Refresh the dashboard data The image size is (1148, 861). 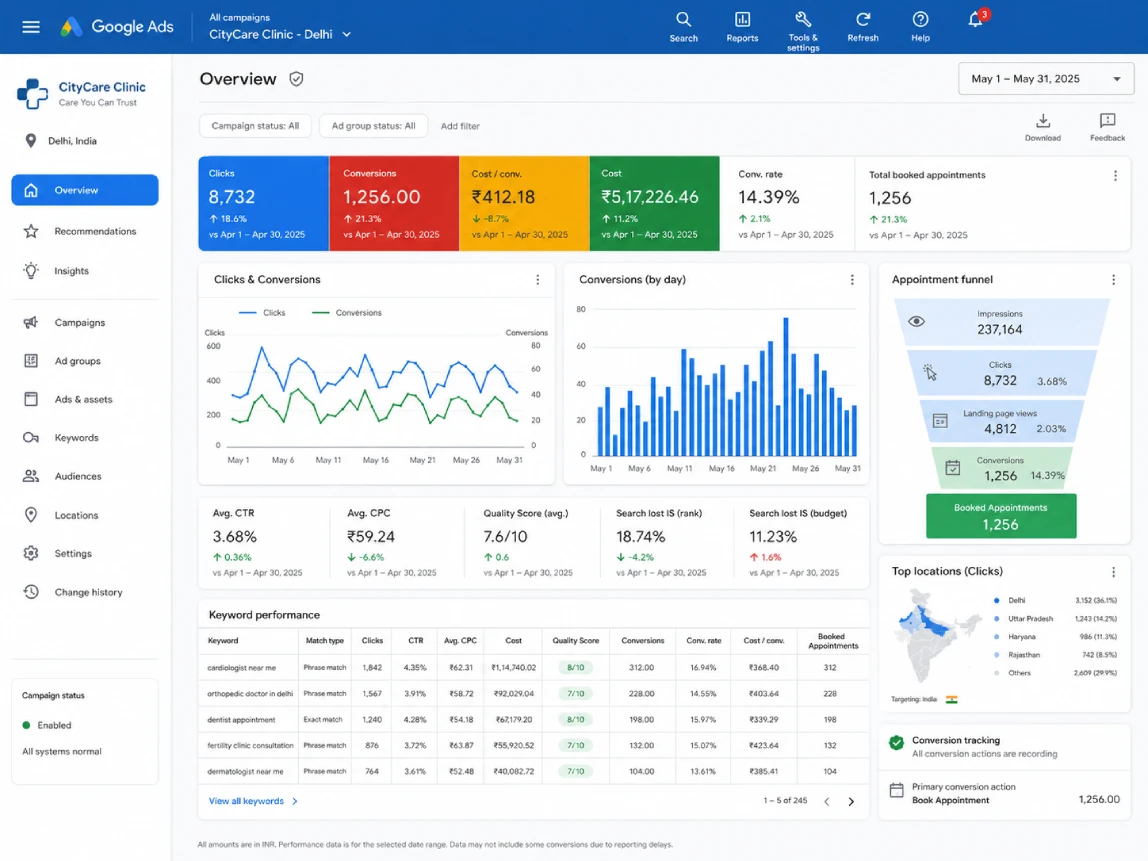[x=862, y=27]
